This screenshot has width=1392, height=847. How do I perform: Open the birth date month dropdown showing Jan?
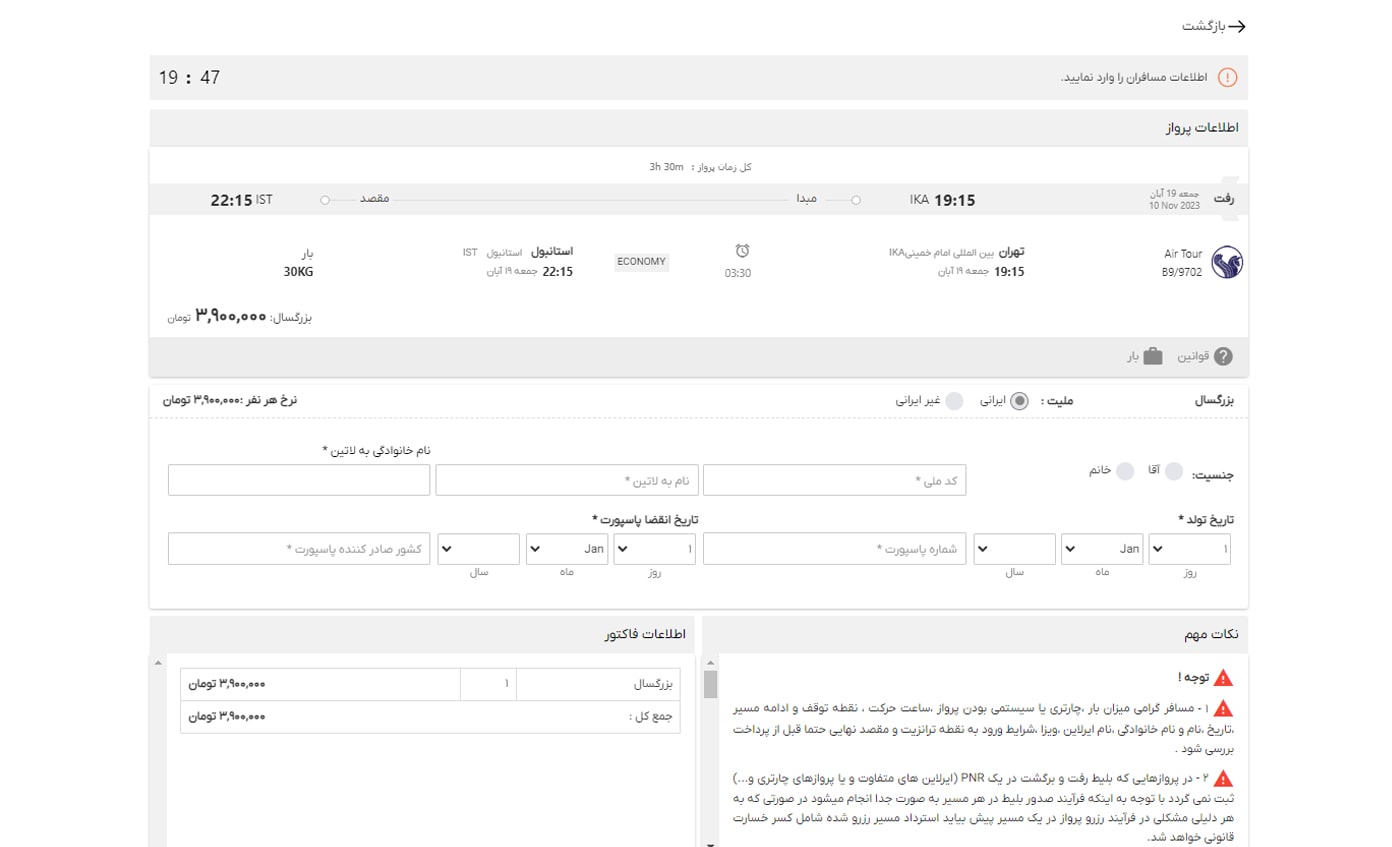[x=1100, y=548]
